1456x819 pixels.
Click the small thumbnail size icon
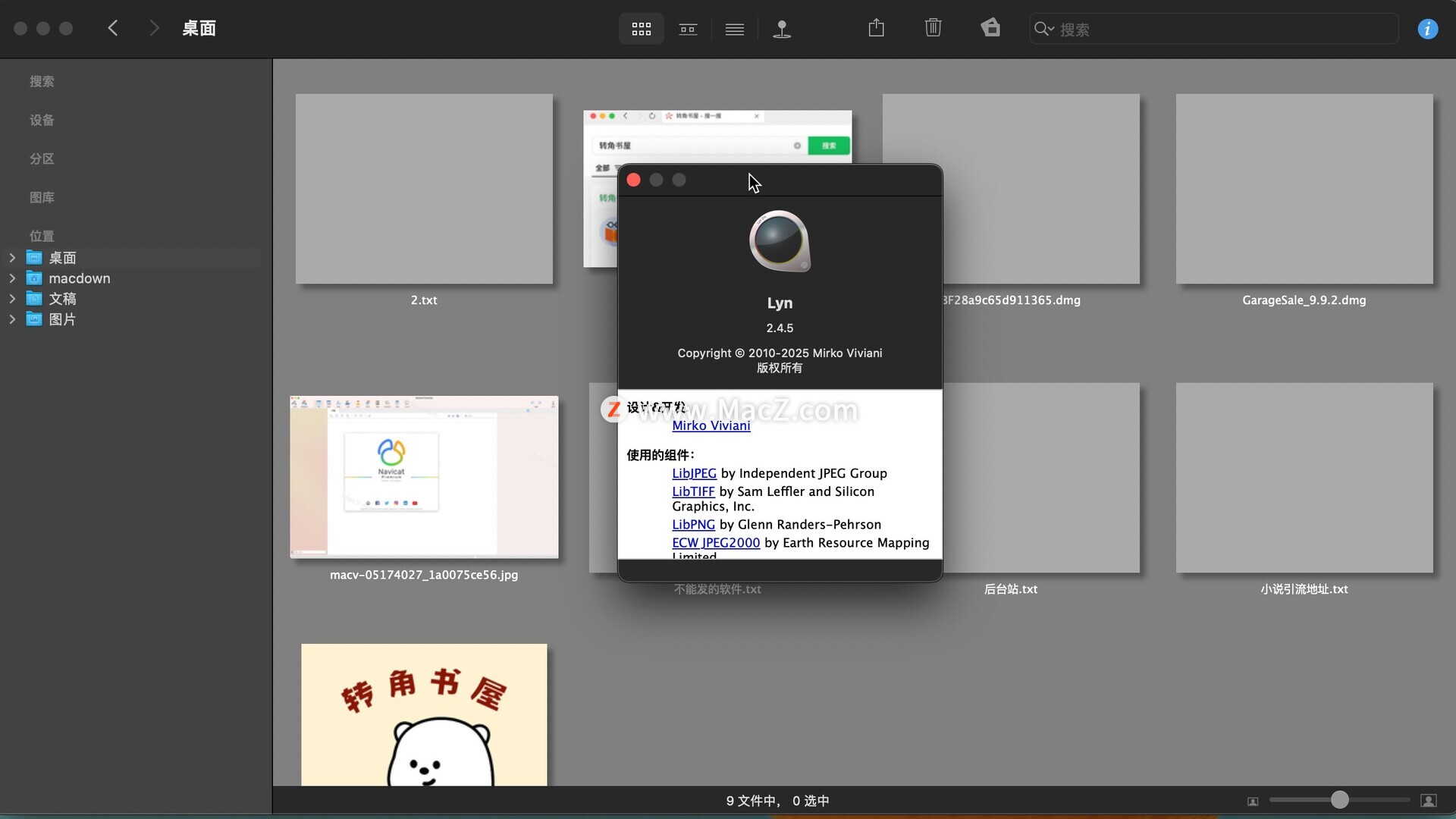pos(1253,801)
